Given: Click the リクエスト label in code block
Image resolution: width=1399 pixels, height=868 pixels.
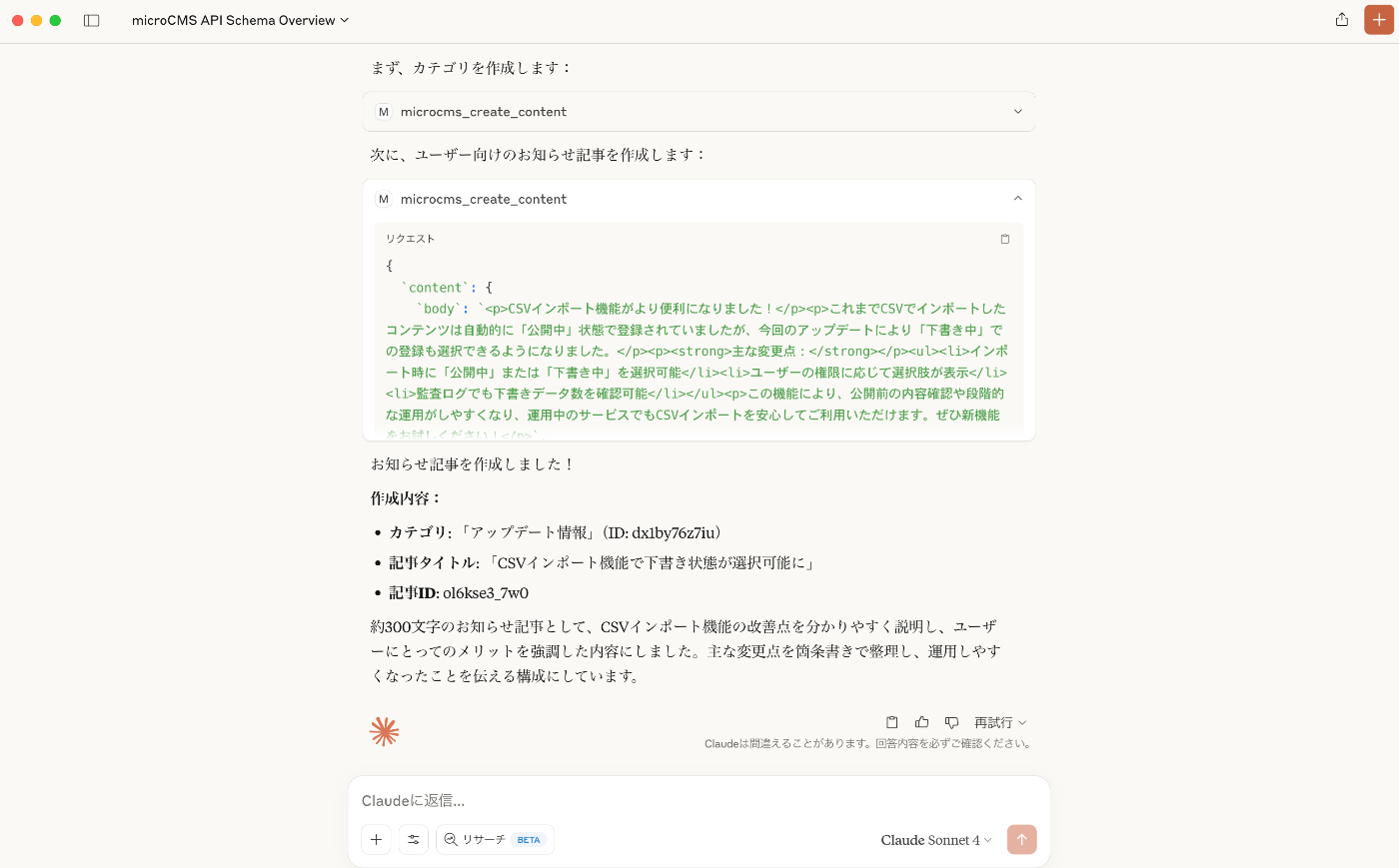Looking at the screenshot, I should coord(411,239).
